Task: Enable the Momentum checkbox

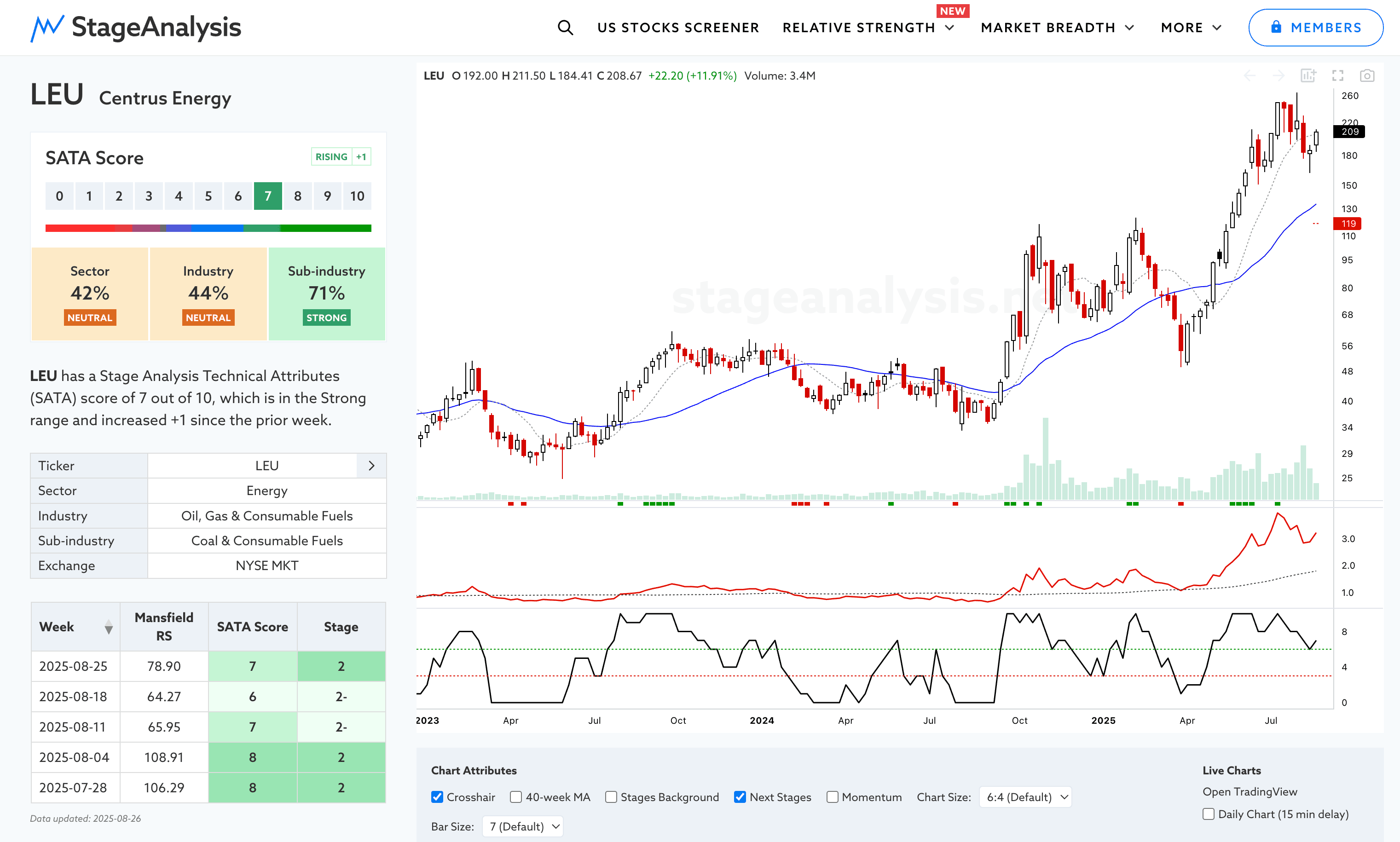Action: tap(832, 797)
